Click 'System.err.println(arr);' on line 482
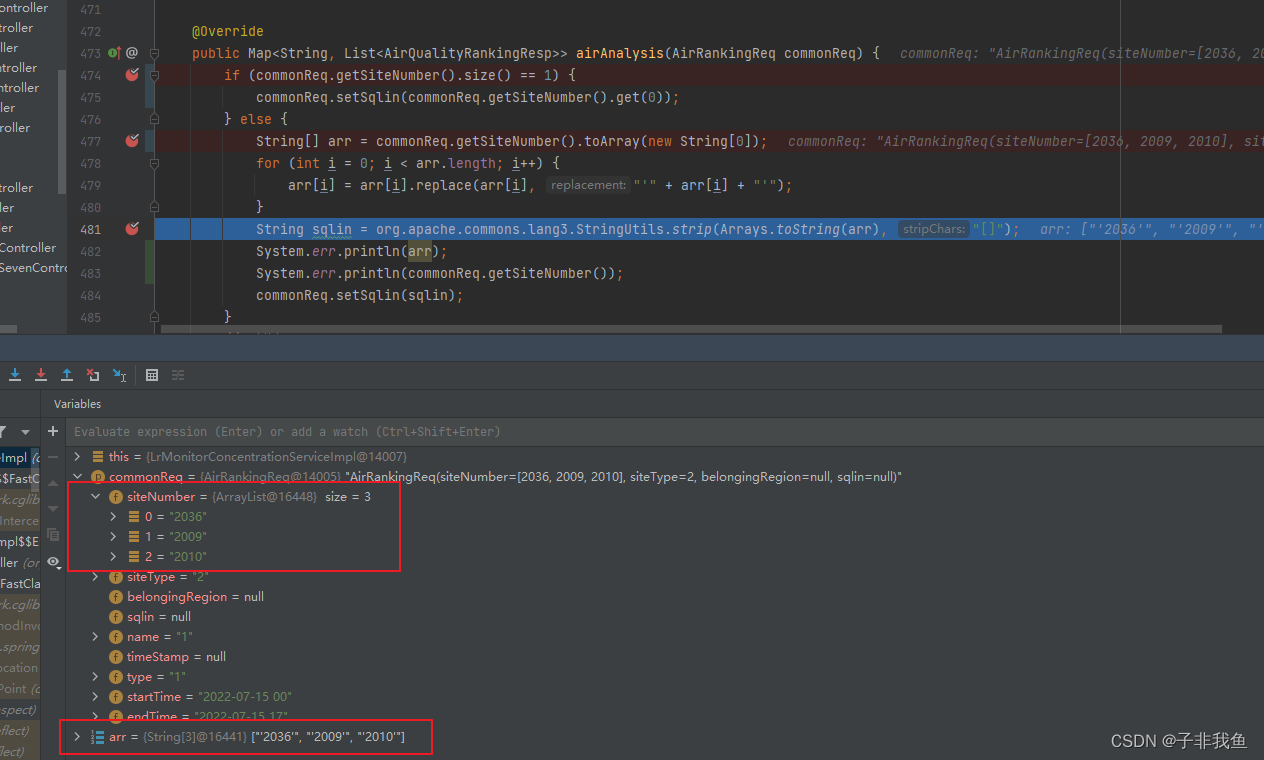 point(352,251)
